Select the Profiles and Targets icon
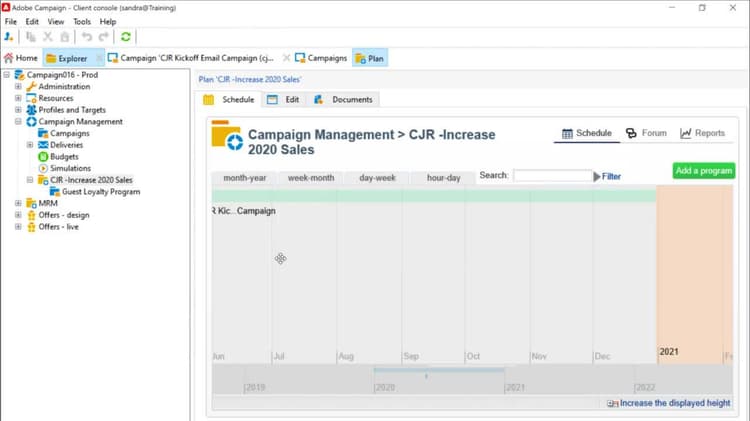Image resolution: width=750 pixels, height=421 pixels. [32, 110]
